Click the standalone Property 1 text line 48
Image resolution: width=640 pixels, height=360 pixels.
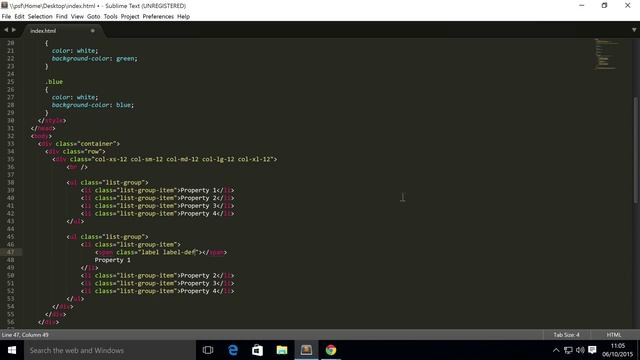[113, 260]
